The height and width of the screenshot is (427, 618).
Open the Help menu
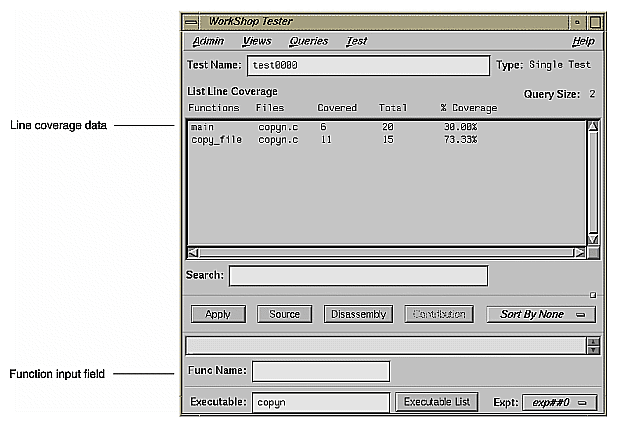(583, 41)
